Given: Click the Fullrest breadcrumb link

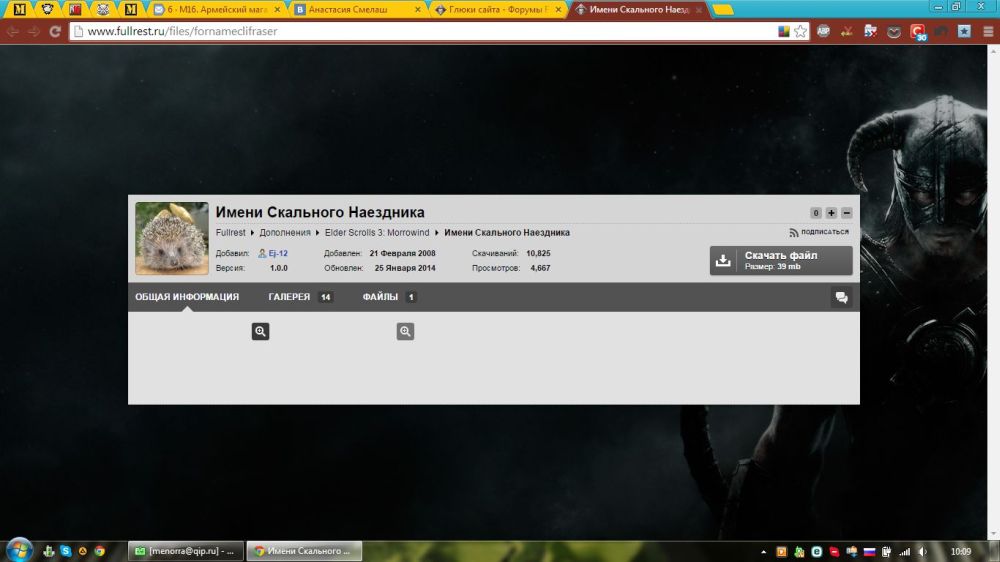Looking at the screenshot, I should click(230, 233).
